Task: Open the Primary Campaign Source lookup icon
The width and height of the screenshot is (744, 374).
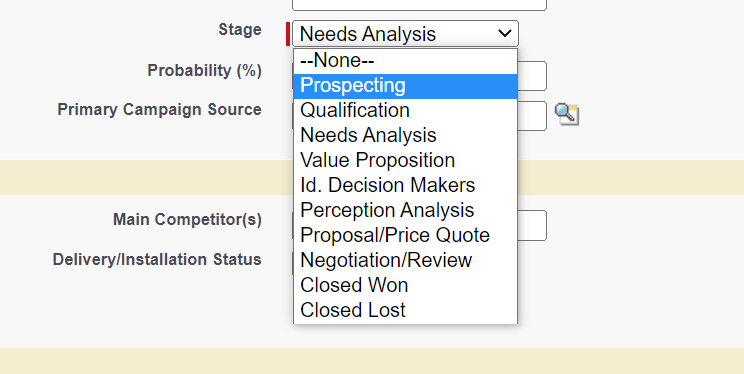Action: (567, 114)
